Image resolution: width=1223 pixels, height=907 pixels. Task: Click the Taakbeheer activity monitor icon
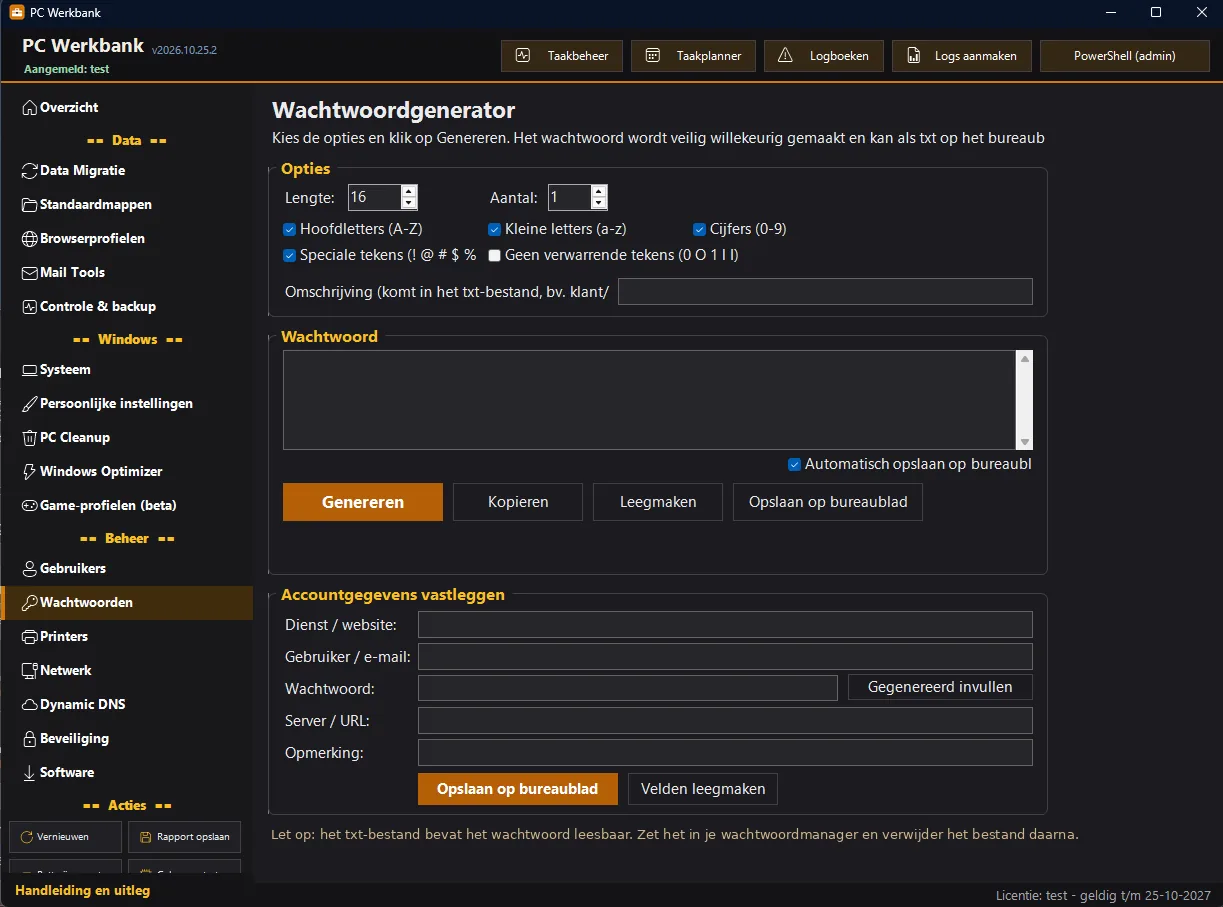coord(523,56)
